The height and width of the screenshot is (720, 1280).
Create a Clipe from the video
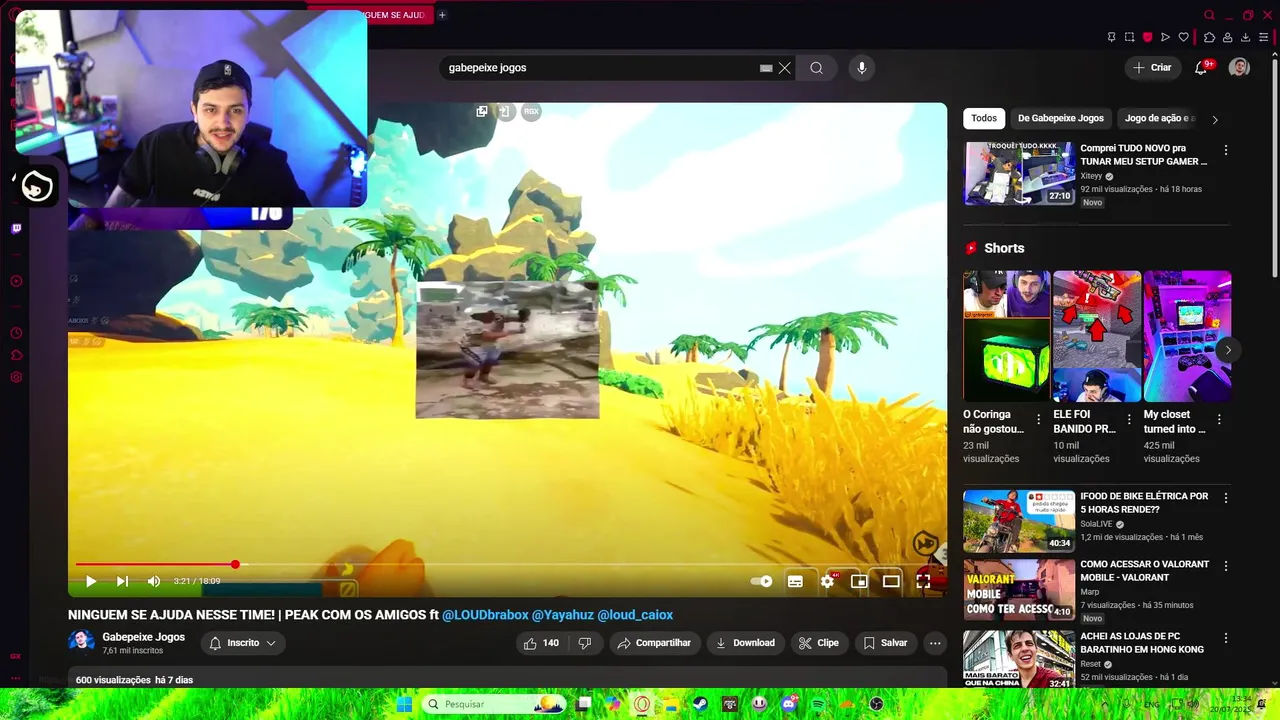click(x=819, y=643)
